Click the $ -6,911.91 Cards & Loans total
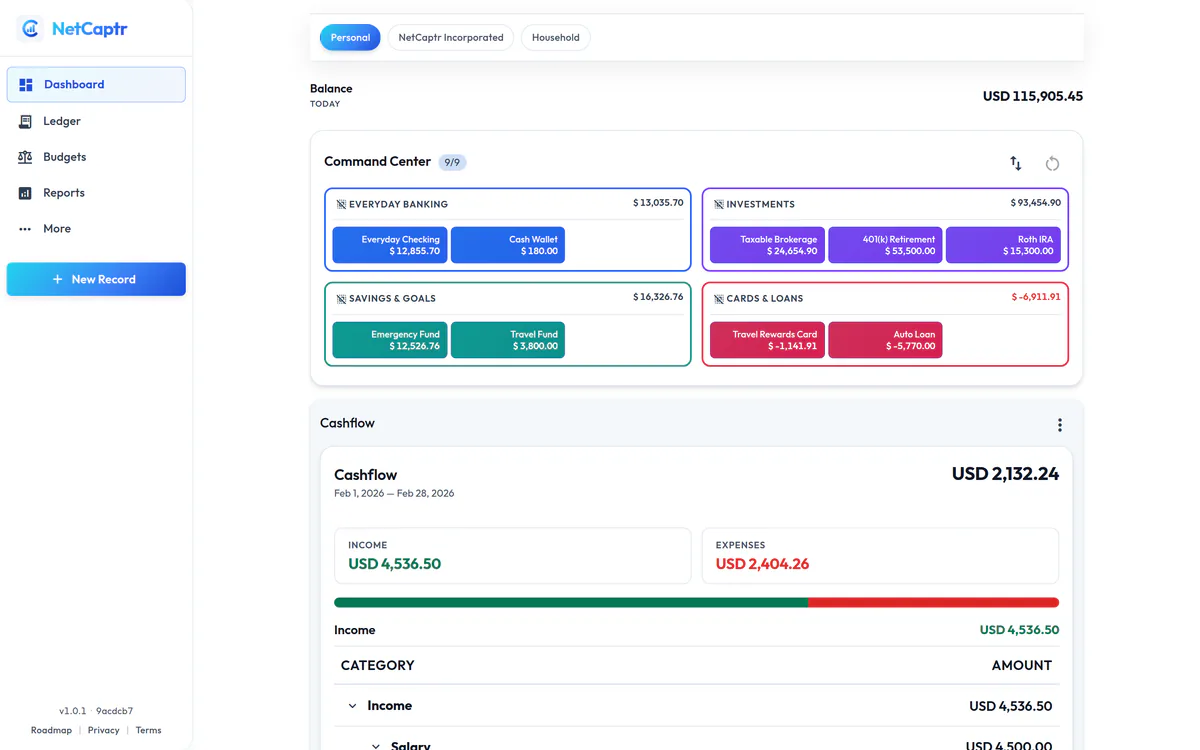The width and height of the screenshot is (1200, 750). [x=1036, y=297]
